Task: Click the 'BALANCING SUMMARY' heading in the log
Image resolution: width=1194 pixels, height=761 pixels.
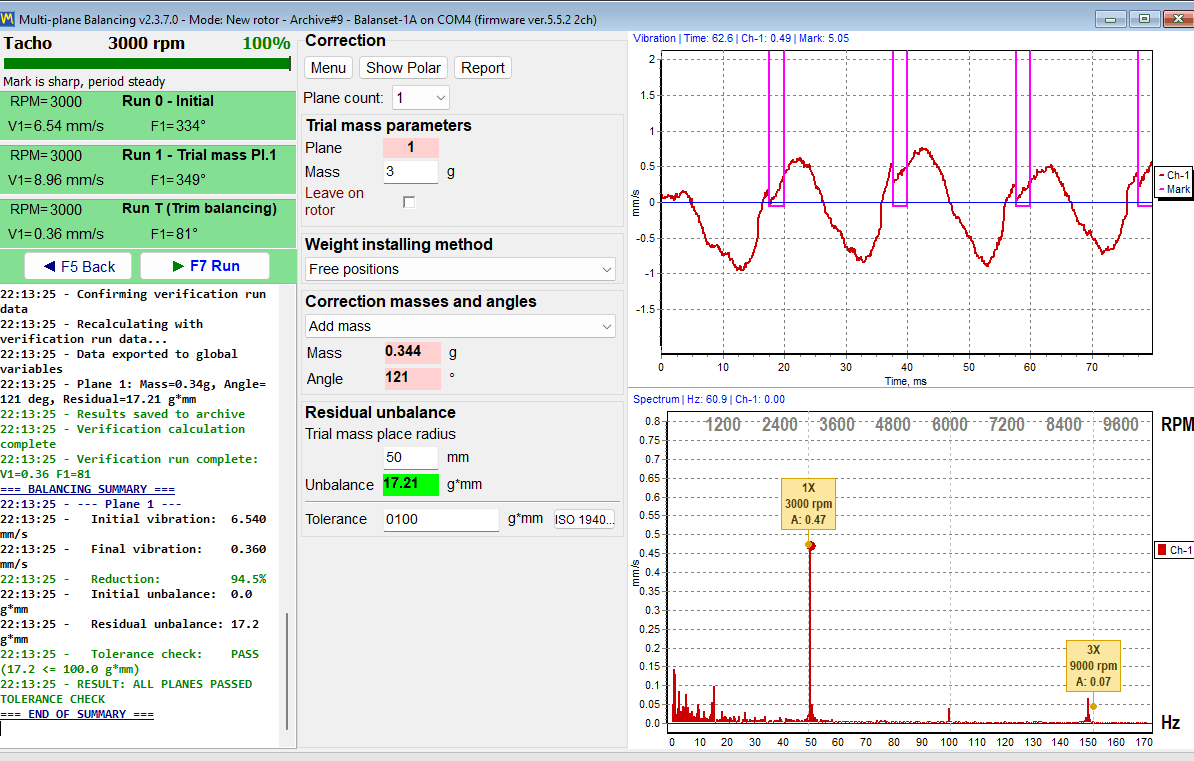Action: click(x=88, y=489)
